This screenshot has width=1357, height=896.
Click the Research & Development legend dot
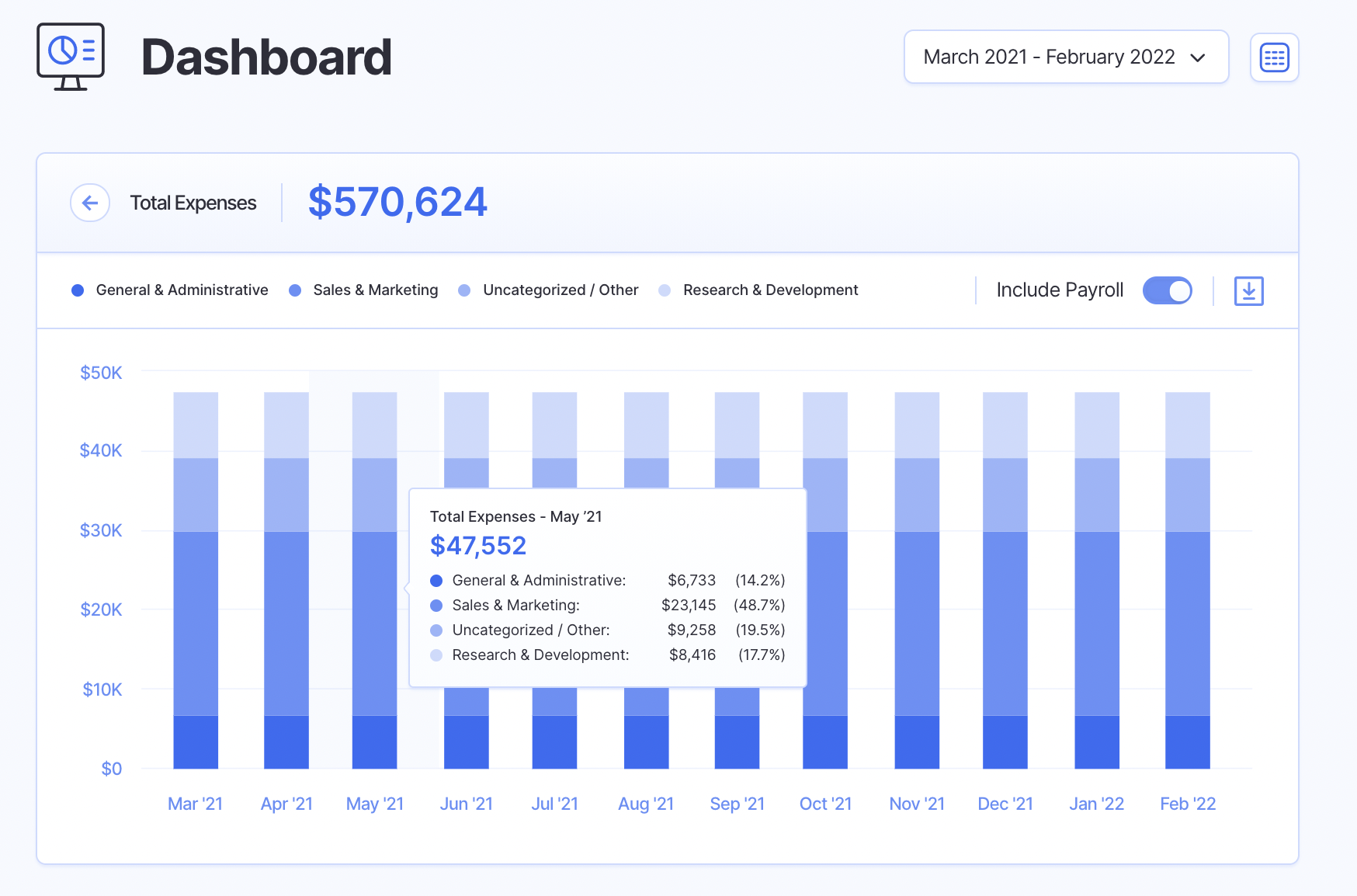coord(665,290)
